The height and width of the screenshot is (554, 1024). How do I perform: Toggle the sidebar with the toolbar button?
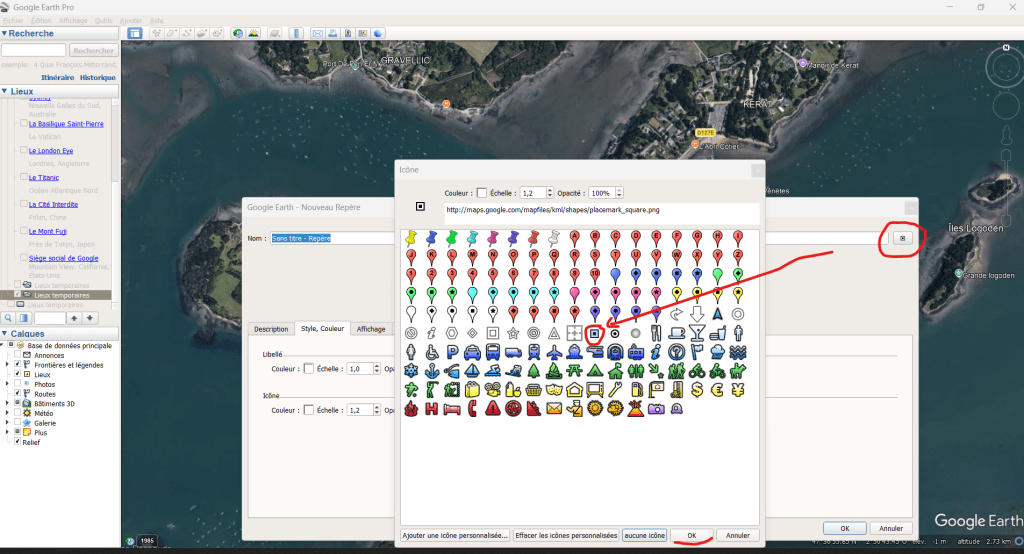135,33
